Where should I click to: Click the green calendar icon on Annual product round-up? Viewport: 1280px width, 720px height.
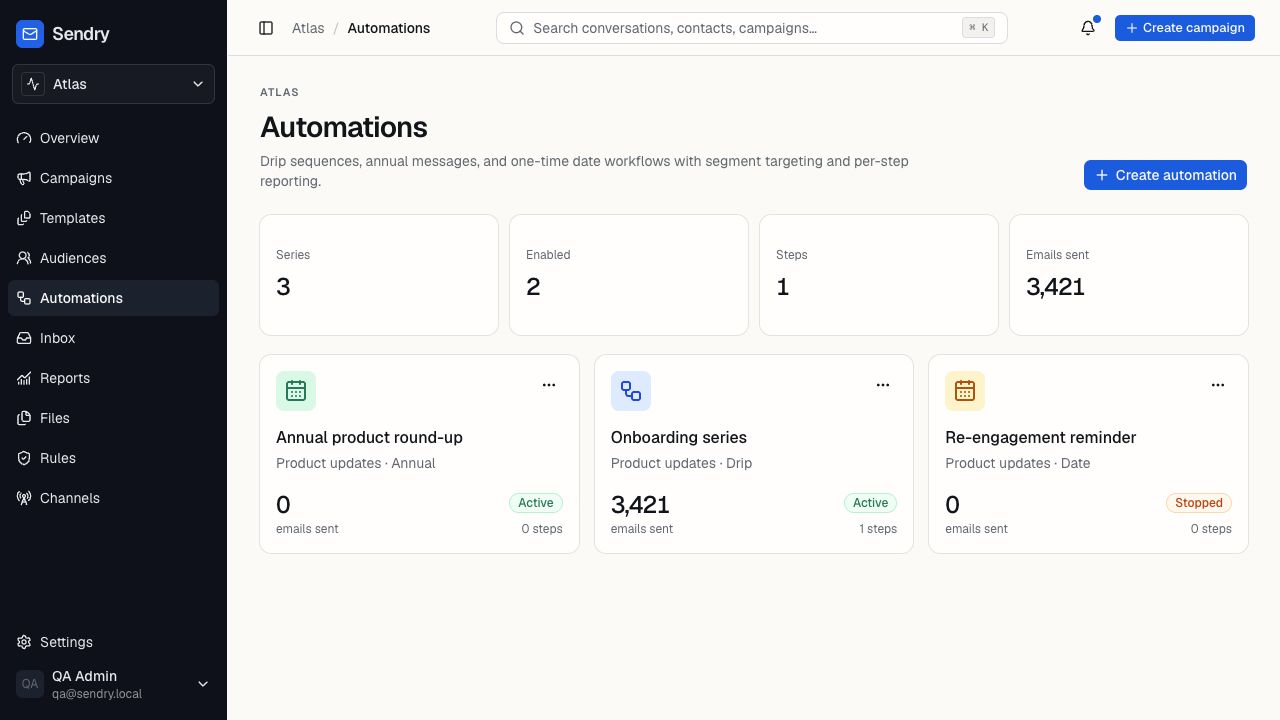click(296, 391)
